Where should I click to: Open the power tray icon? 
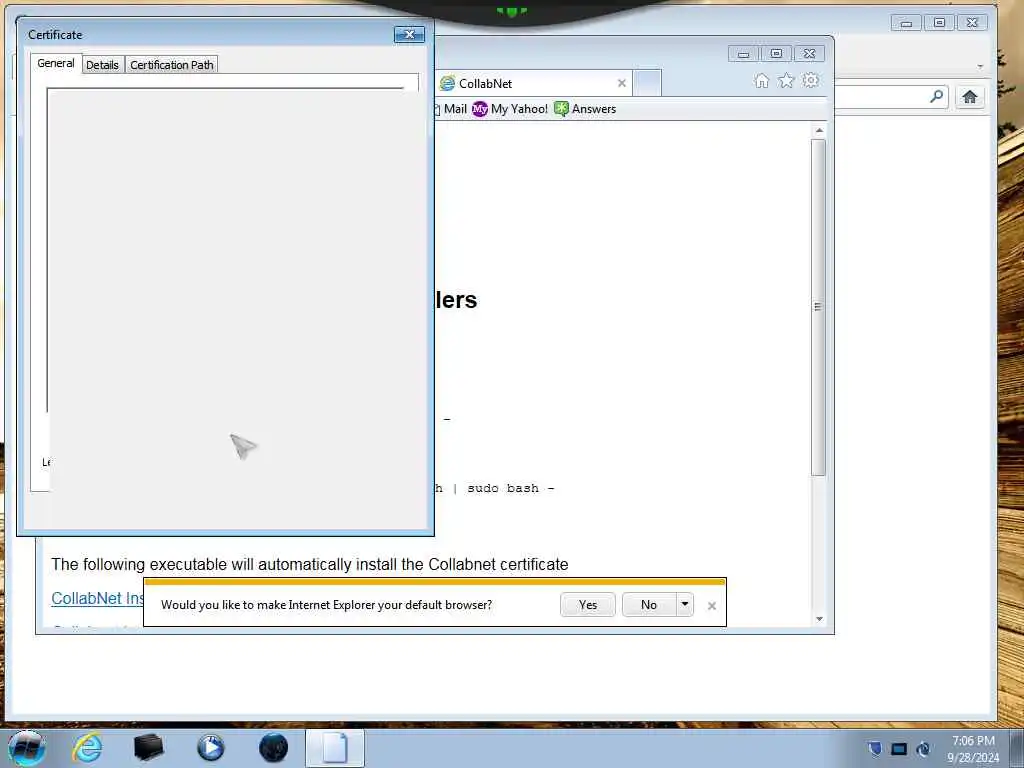click(x=923, y=748)
